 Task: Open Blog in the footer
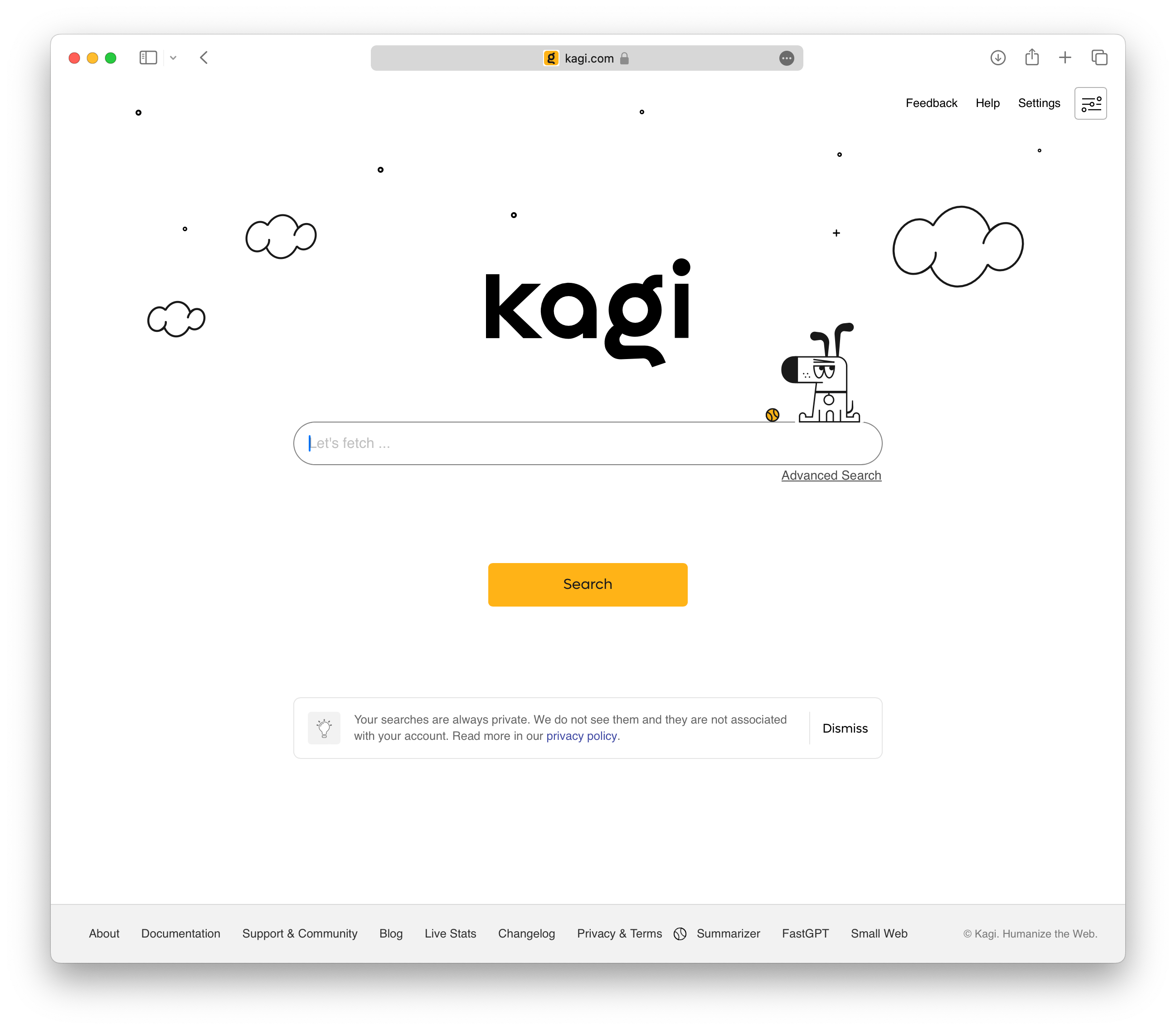(391, 933)
